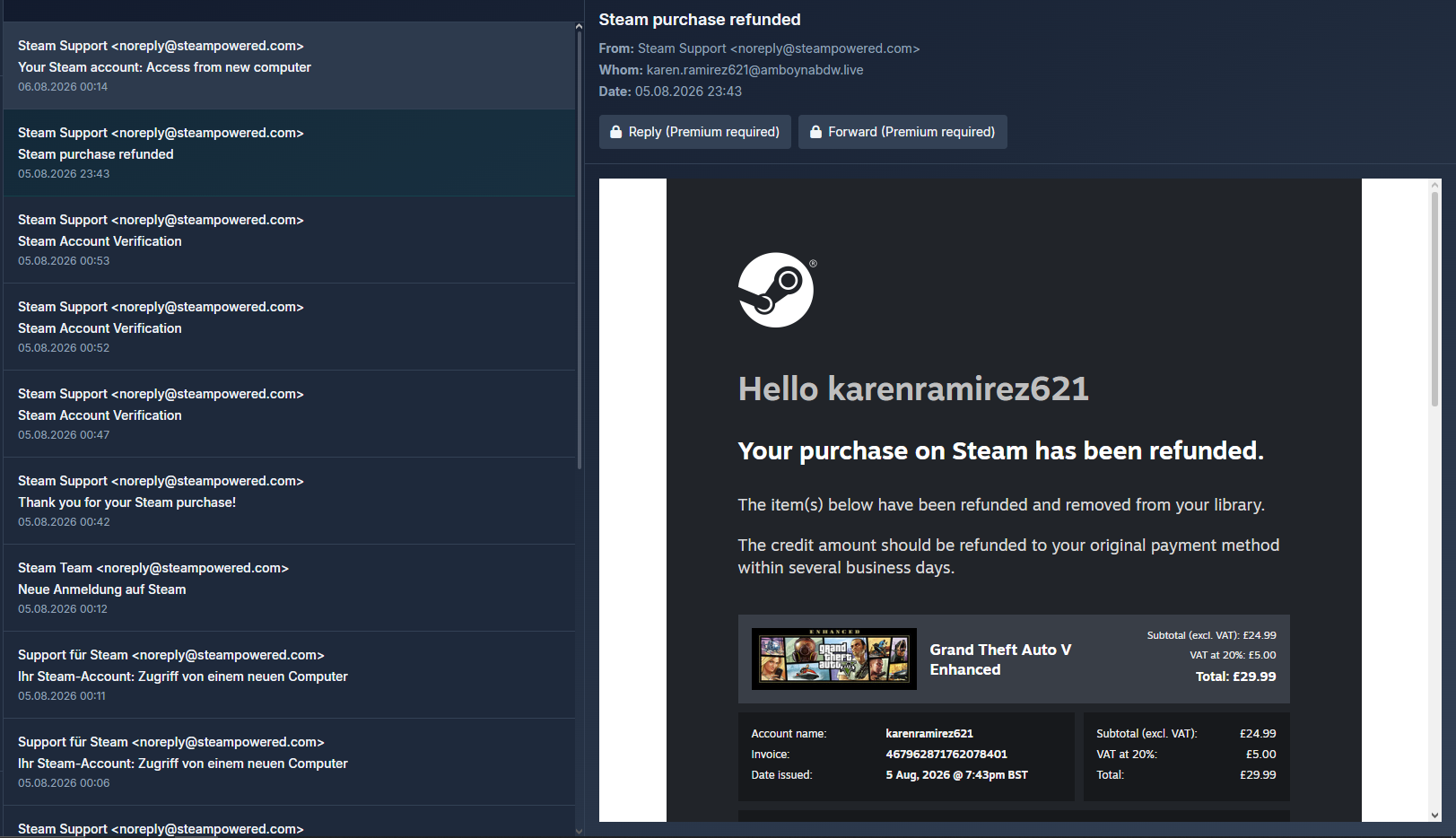Click the From sender address in the message header

point(779,48)
